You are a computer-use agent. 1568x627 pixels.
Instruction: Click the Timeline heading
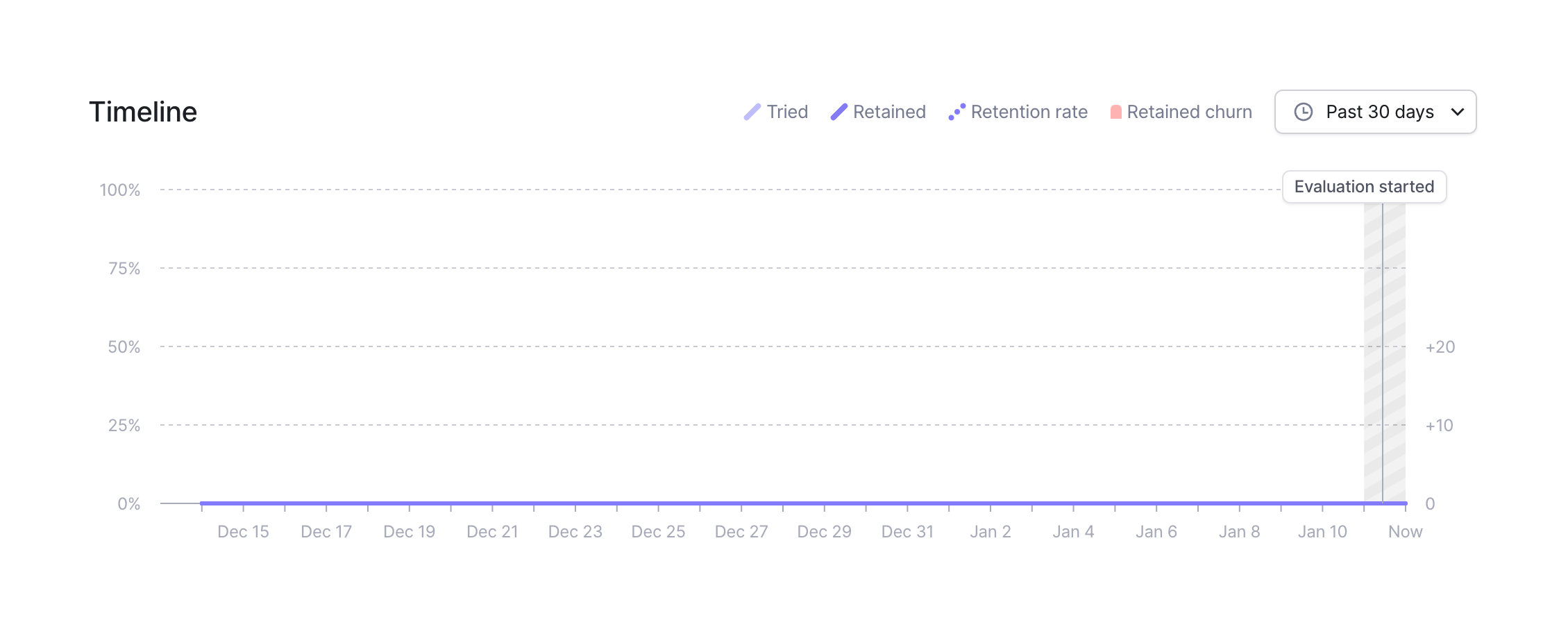[143, 112]
